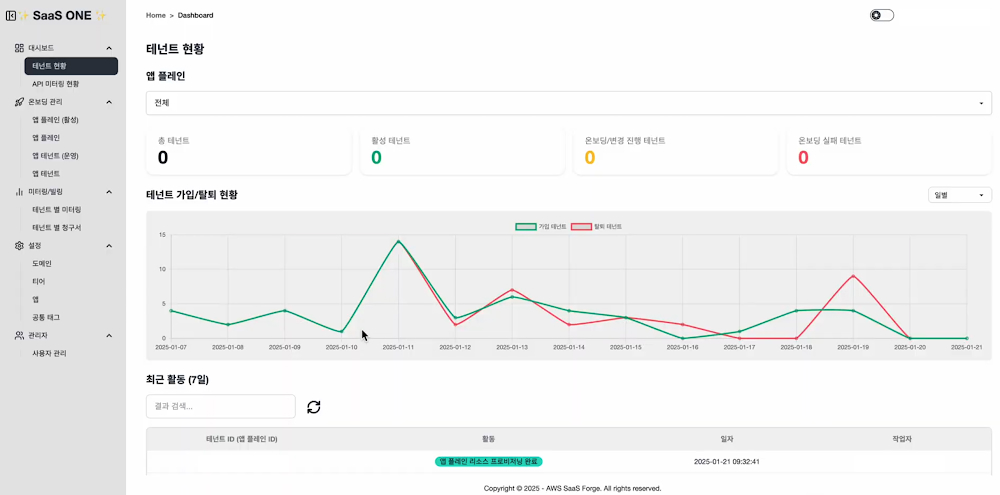Toggle the dark mode switch
The image size is (1000, 495).
(881, 15)
